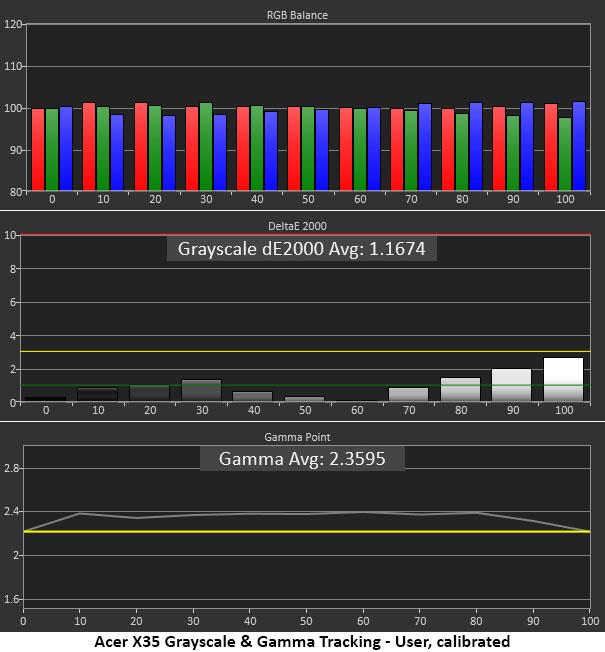Click the 8 y-axis label in DeltaE chart

[x=13, y=269]
